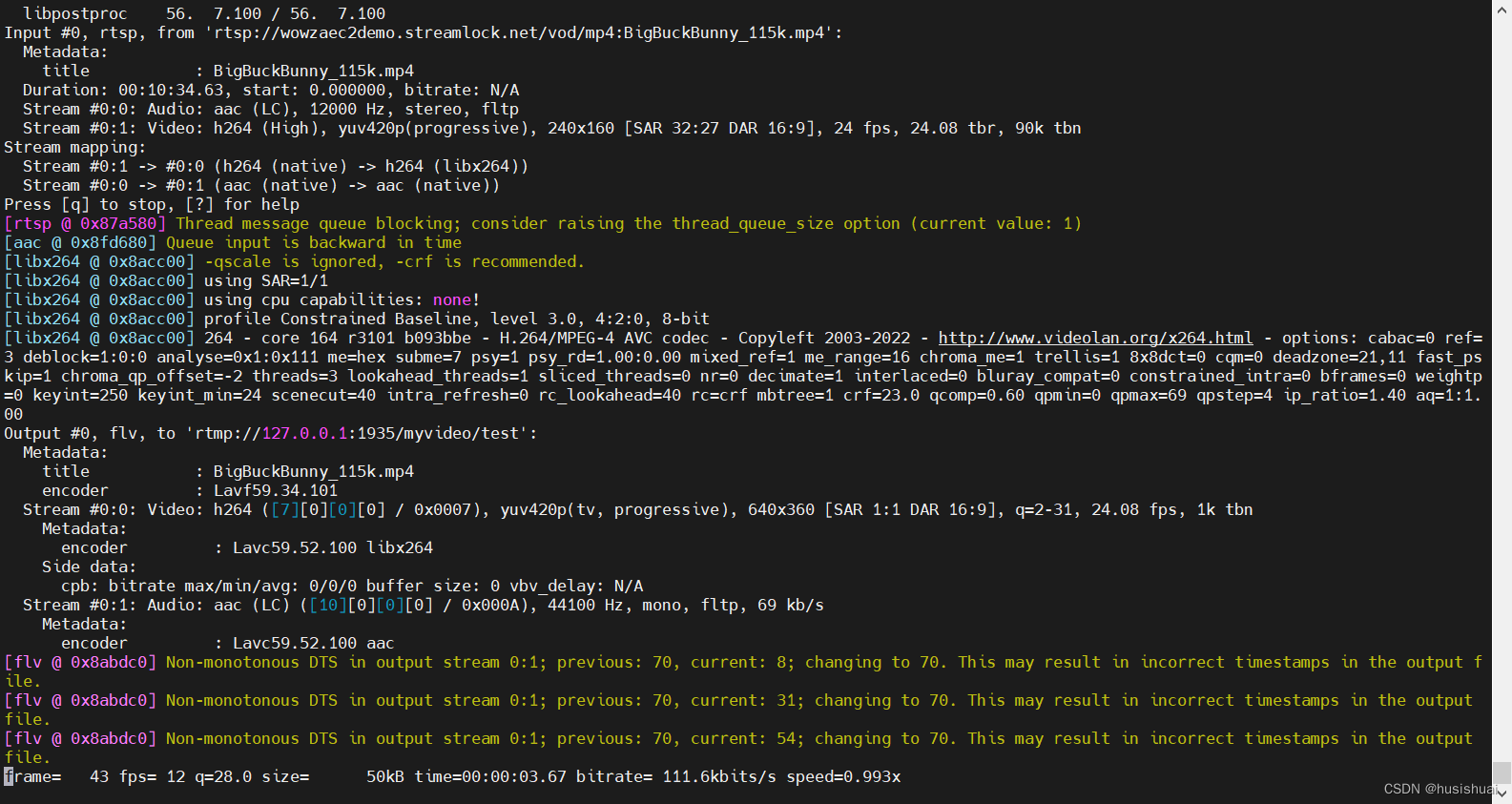
Task: Click the rtsp://wowzaec2demo.streamlock.net input URL text
Action: pyautogui.click(x=519, y=32)
